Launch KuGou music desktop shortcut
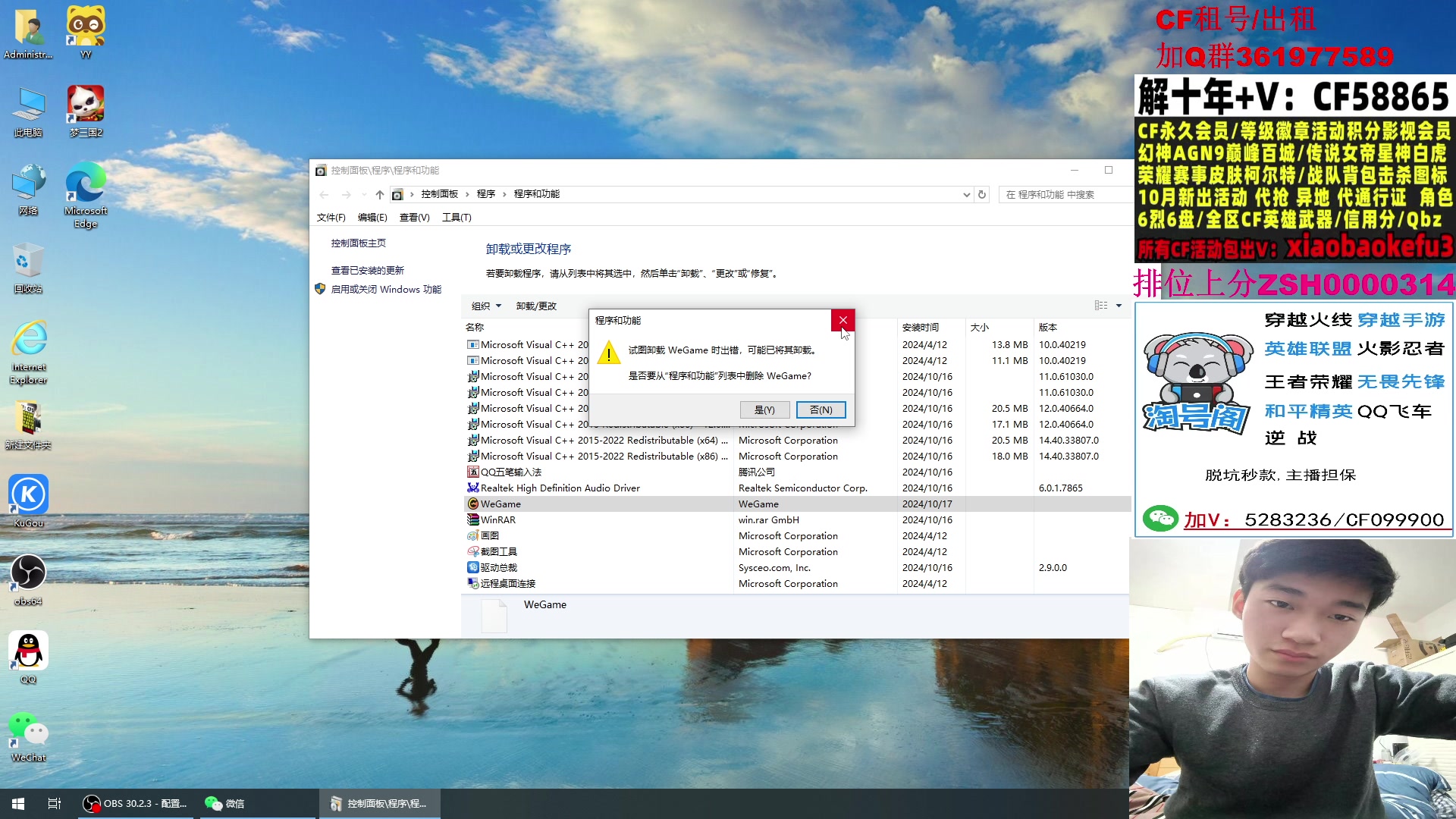The height and width of the screenshot is (819, 1456). tap(28, 501)
